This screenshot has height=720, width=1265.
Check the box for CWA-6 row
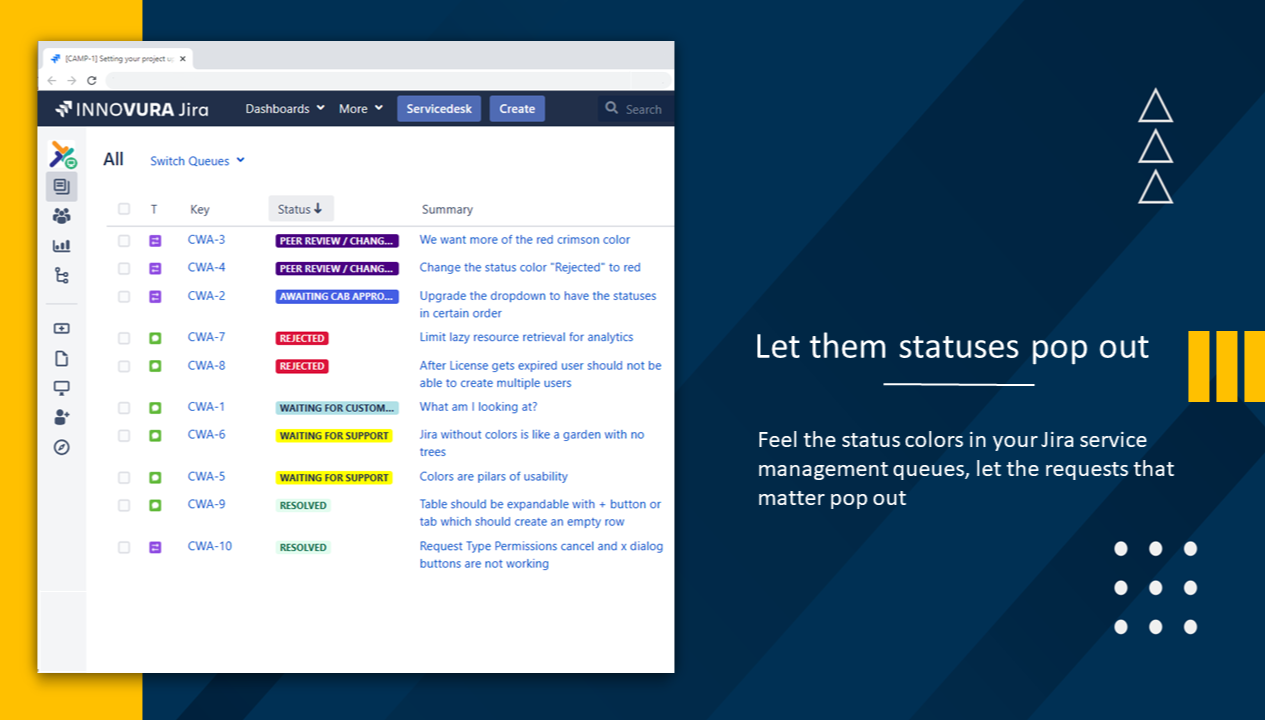coord(124,436)
